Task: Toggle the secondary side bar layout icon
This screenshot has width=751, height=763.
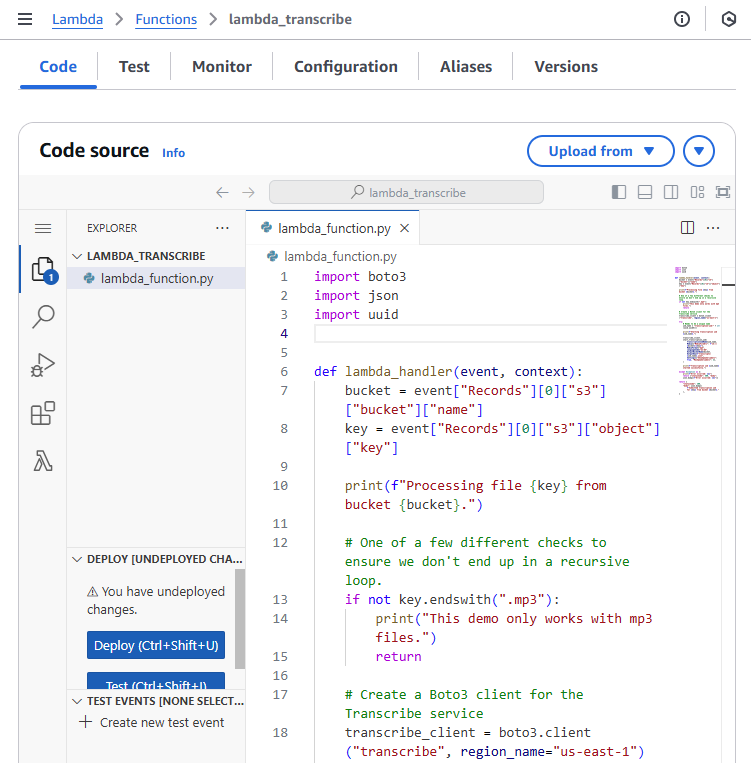Action: pos(671,192)
